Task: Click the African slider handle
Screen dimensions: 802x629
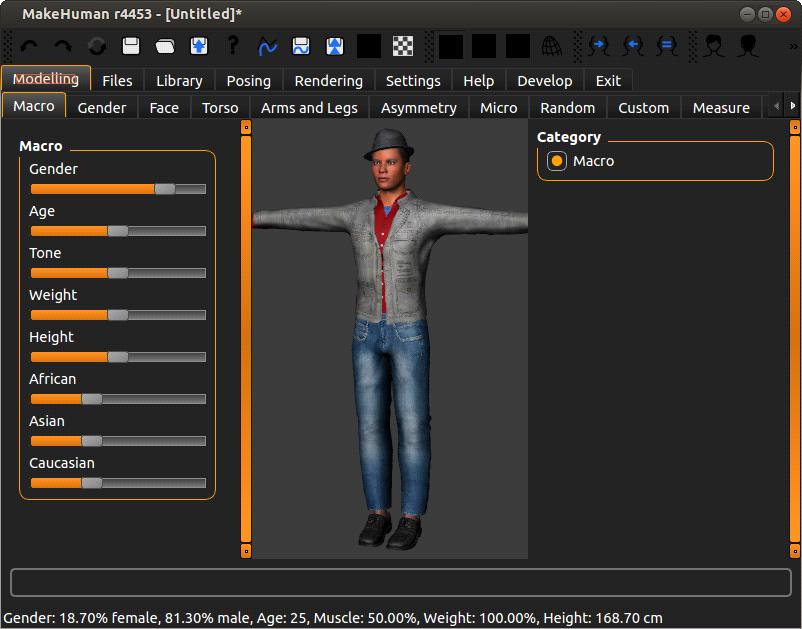Action: click(x=92, y=399)
